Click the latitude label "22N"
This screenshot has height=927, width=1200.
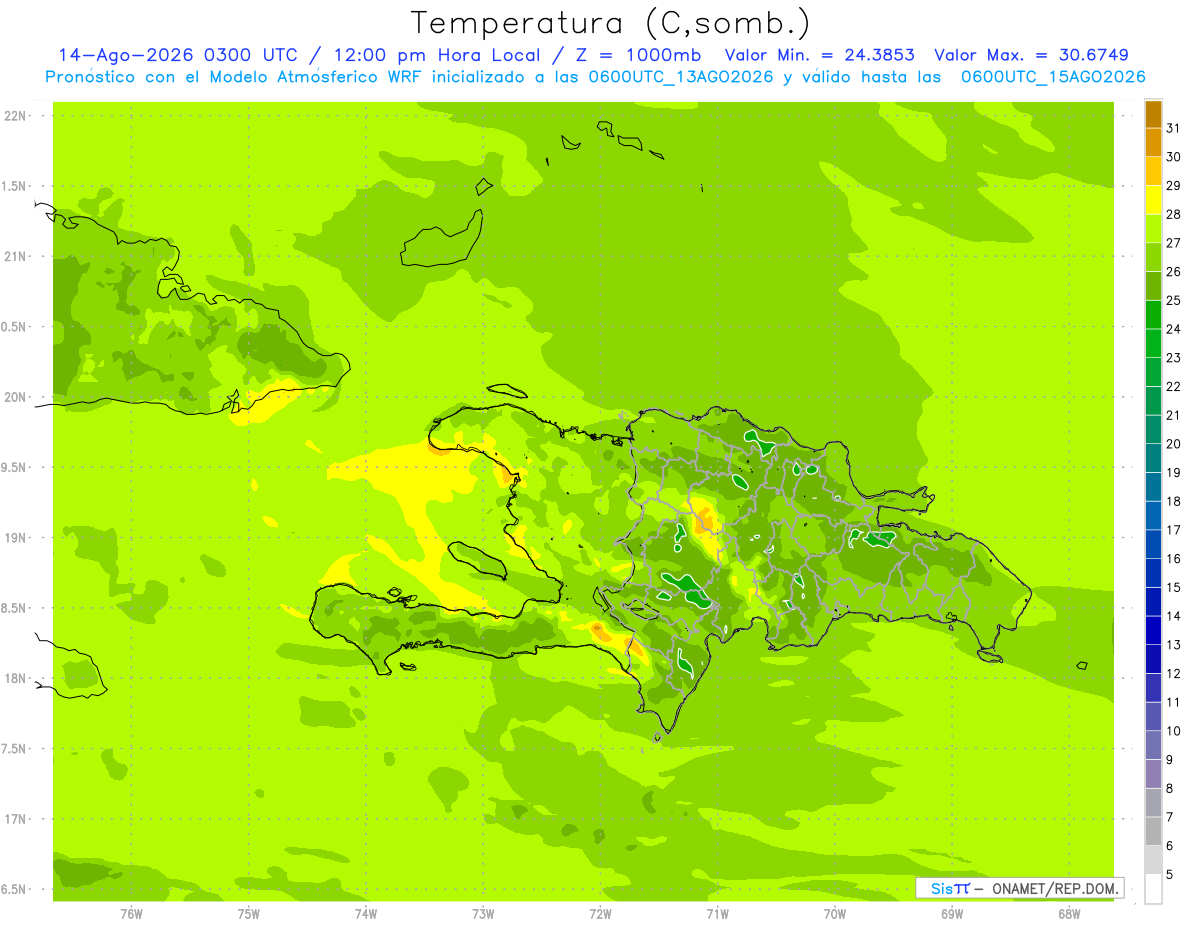click(16, 116)
